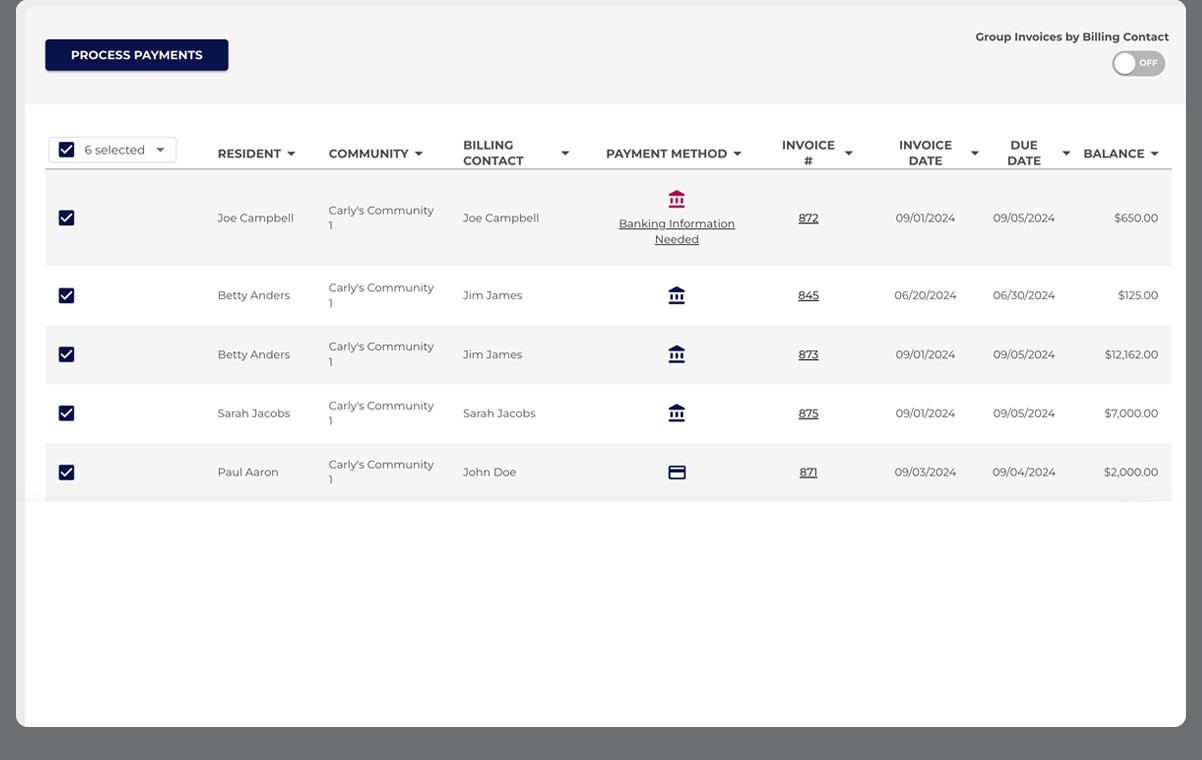1202x760 pixels.
Task: Click bank icon on invoice 873 row
Action: coord(677,354)
